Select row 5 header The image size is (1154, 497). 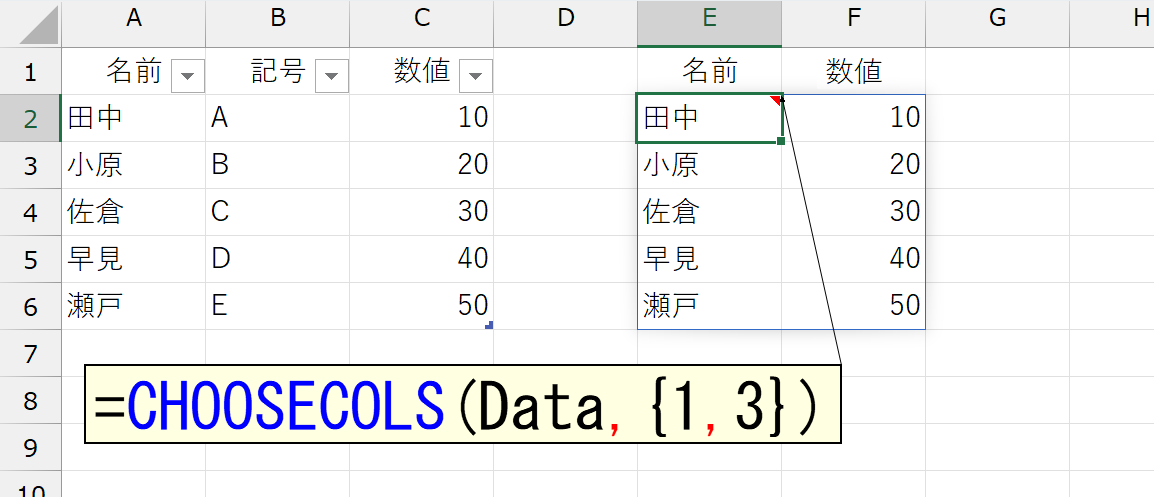31,259
